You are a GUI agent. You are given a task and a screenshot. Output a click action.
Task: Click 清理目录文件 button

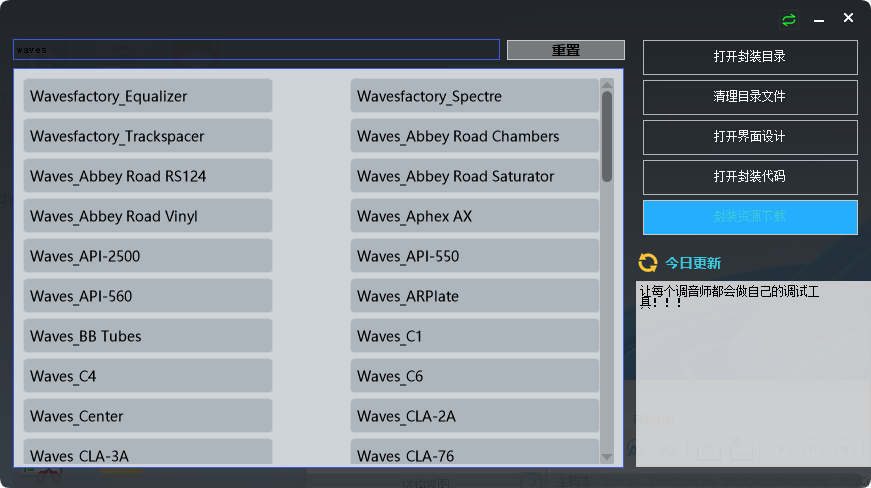(x=750, y=97)
